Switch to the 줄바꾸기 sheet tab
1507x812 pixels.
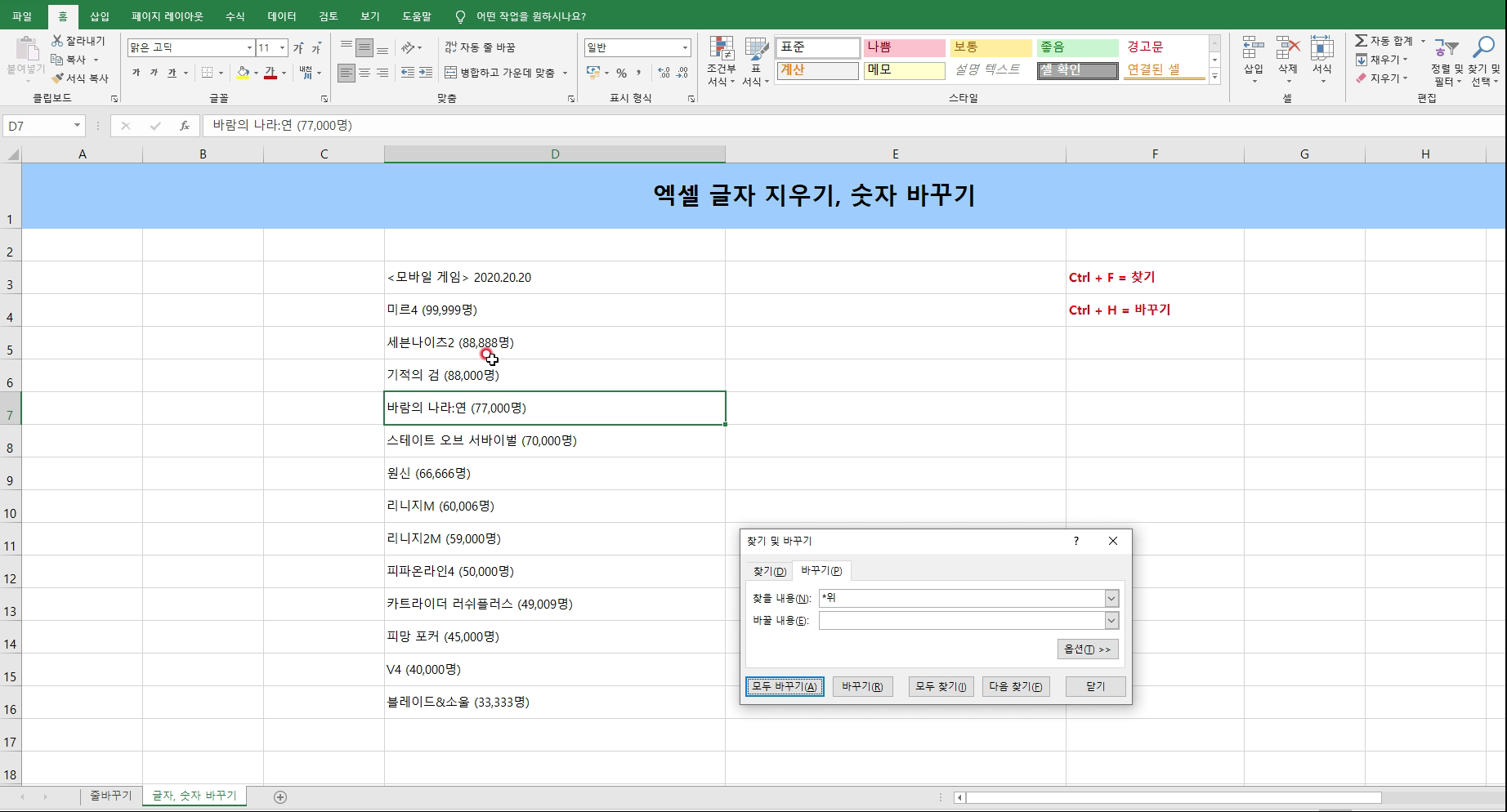pyautogui.click(x=110, y=796)
